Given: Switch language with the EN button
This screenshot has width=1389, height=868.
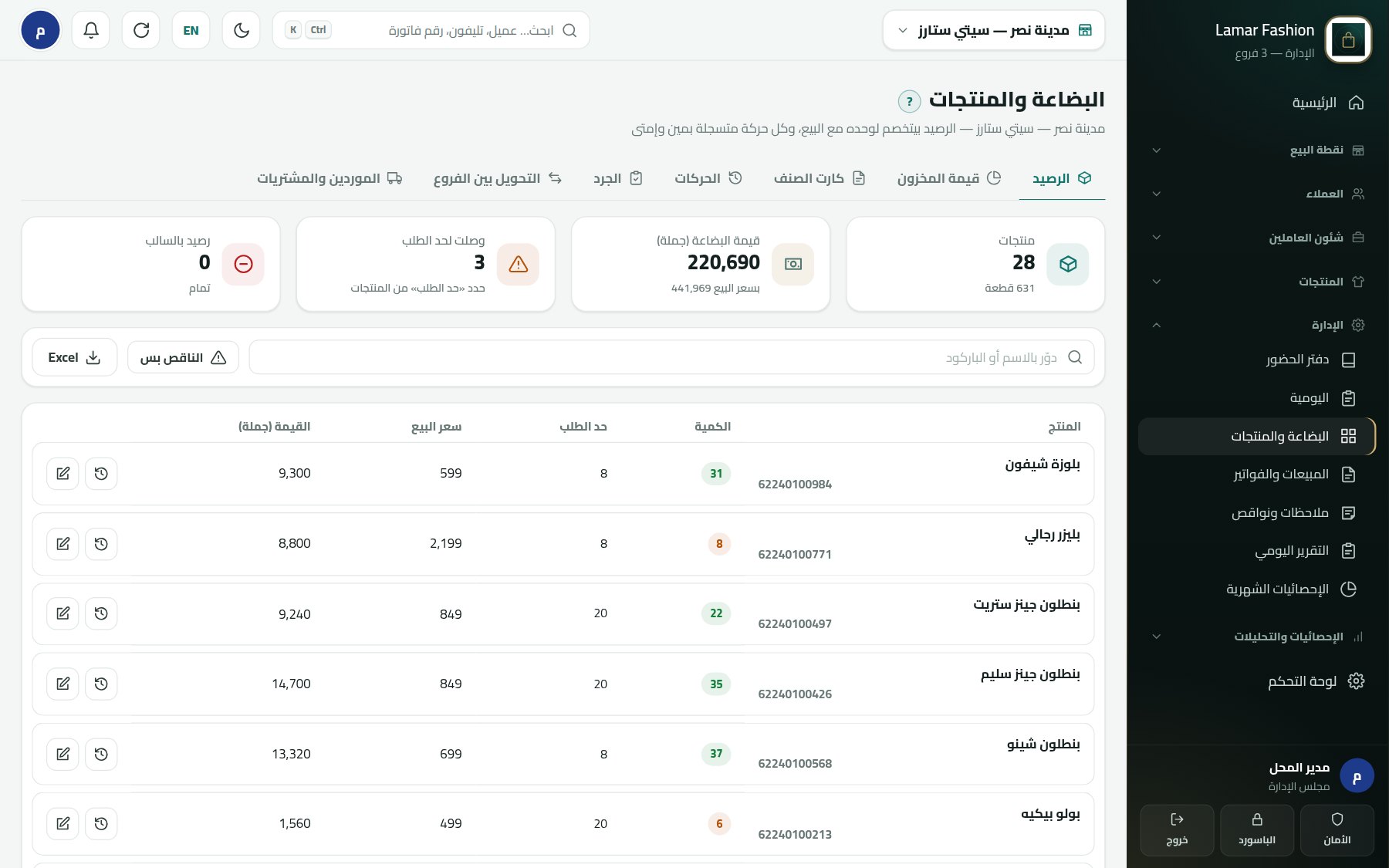Looking at the screenshot, I should pyautogui.click(x=191, y=30).
